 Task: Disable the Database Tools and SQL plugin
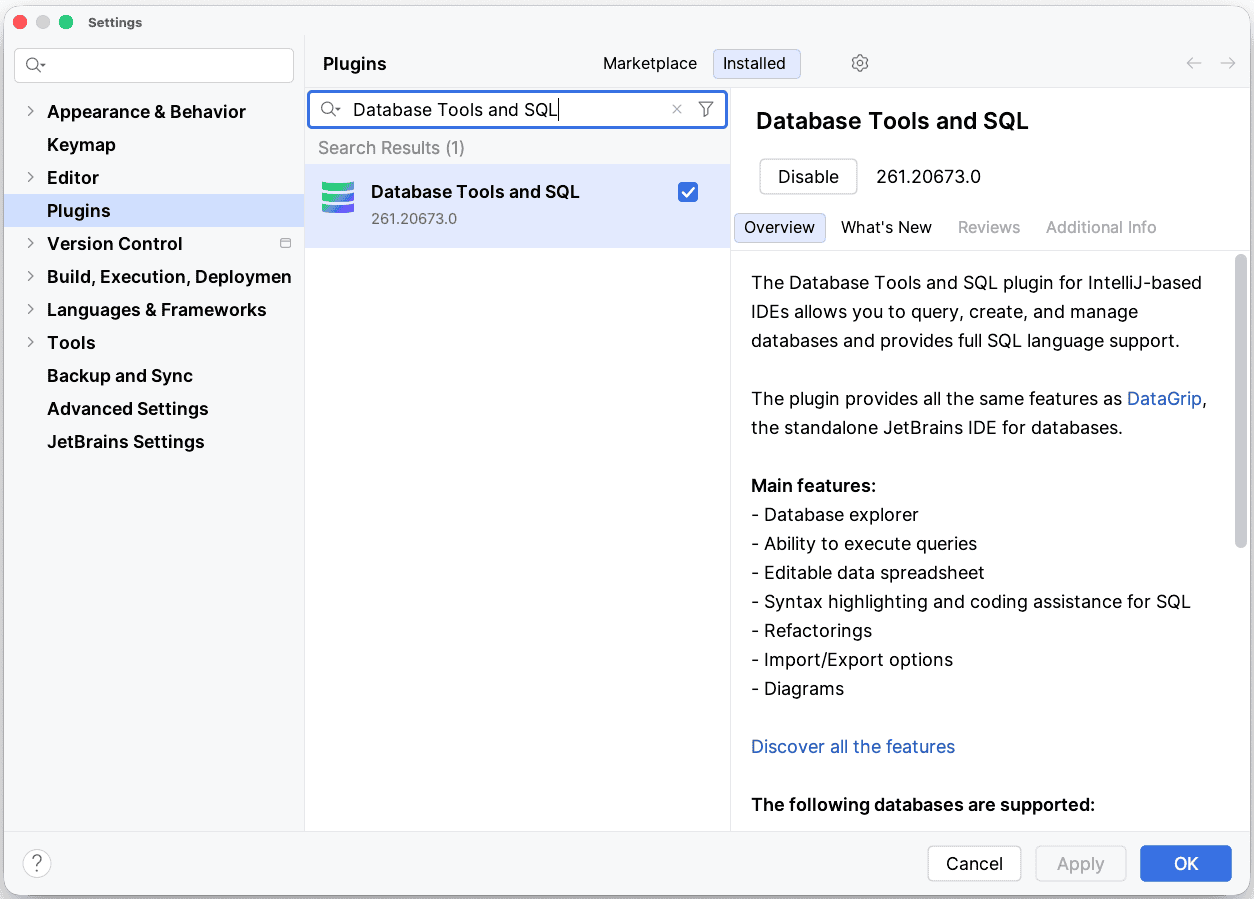pyautogui.click(x=808, y=177)
